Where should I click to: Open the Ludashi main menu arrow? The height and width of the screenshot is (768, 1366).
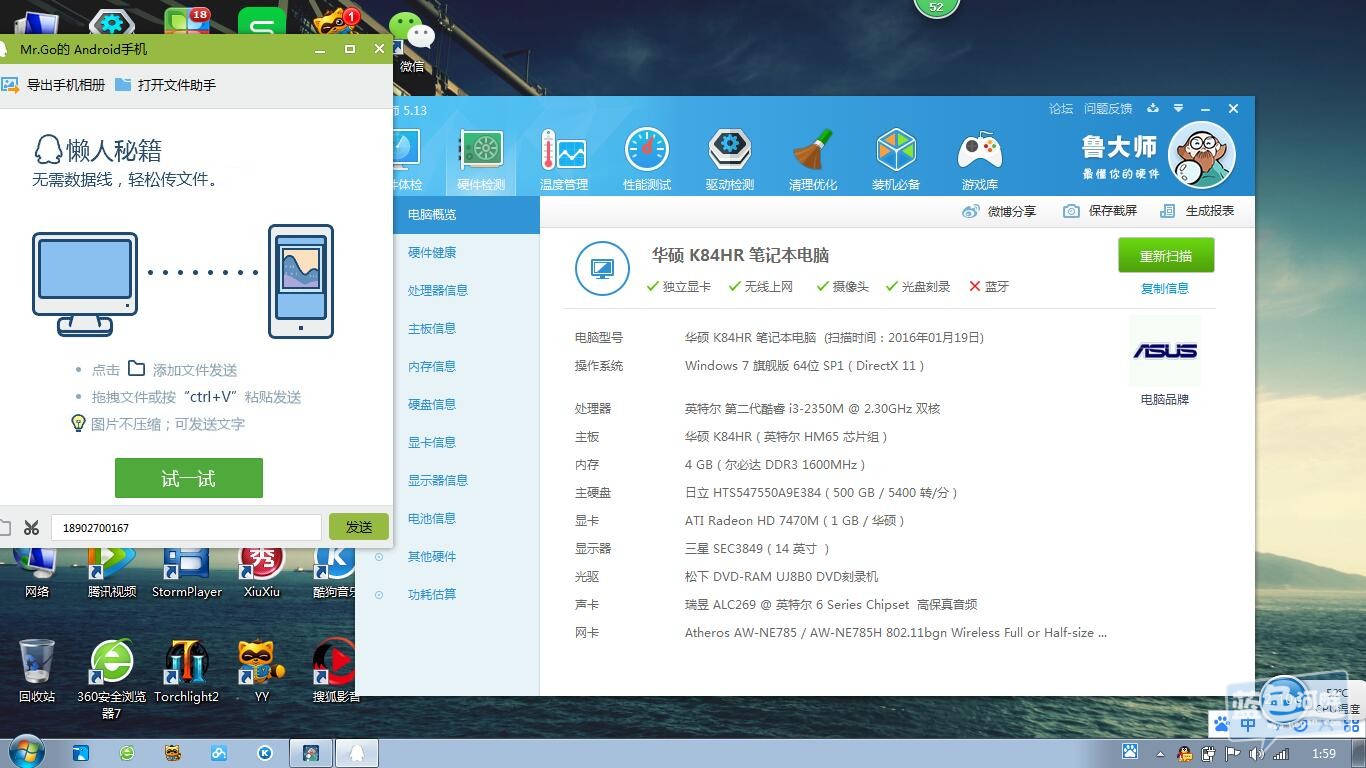click(x=1179, y=108)
